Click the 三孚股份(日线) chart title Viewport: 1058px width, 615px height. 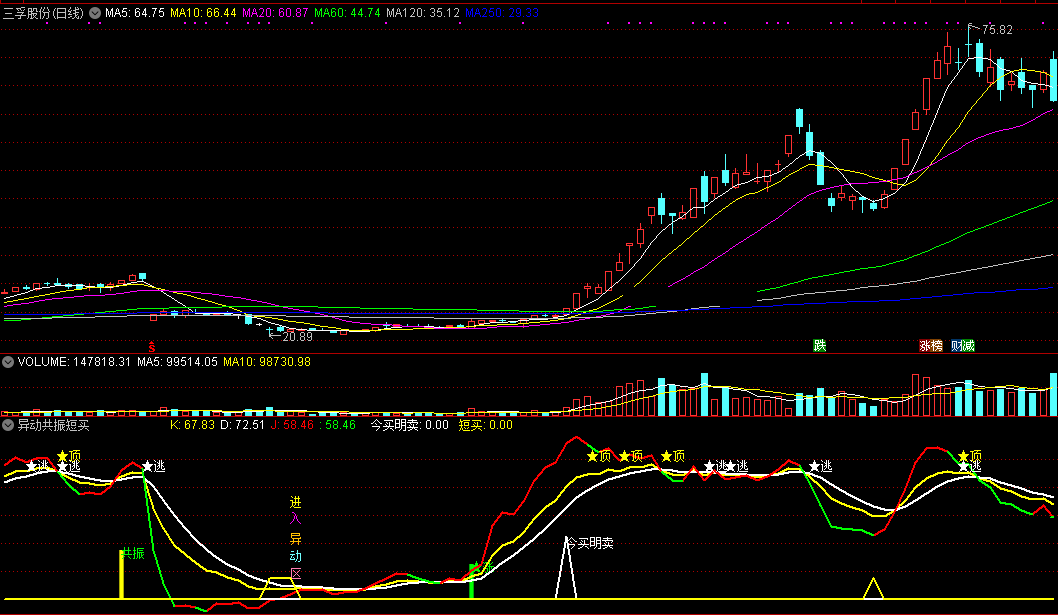(x=43, y=13)
